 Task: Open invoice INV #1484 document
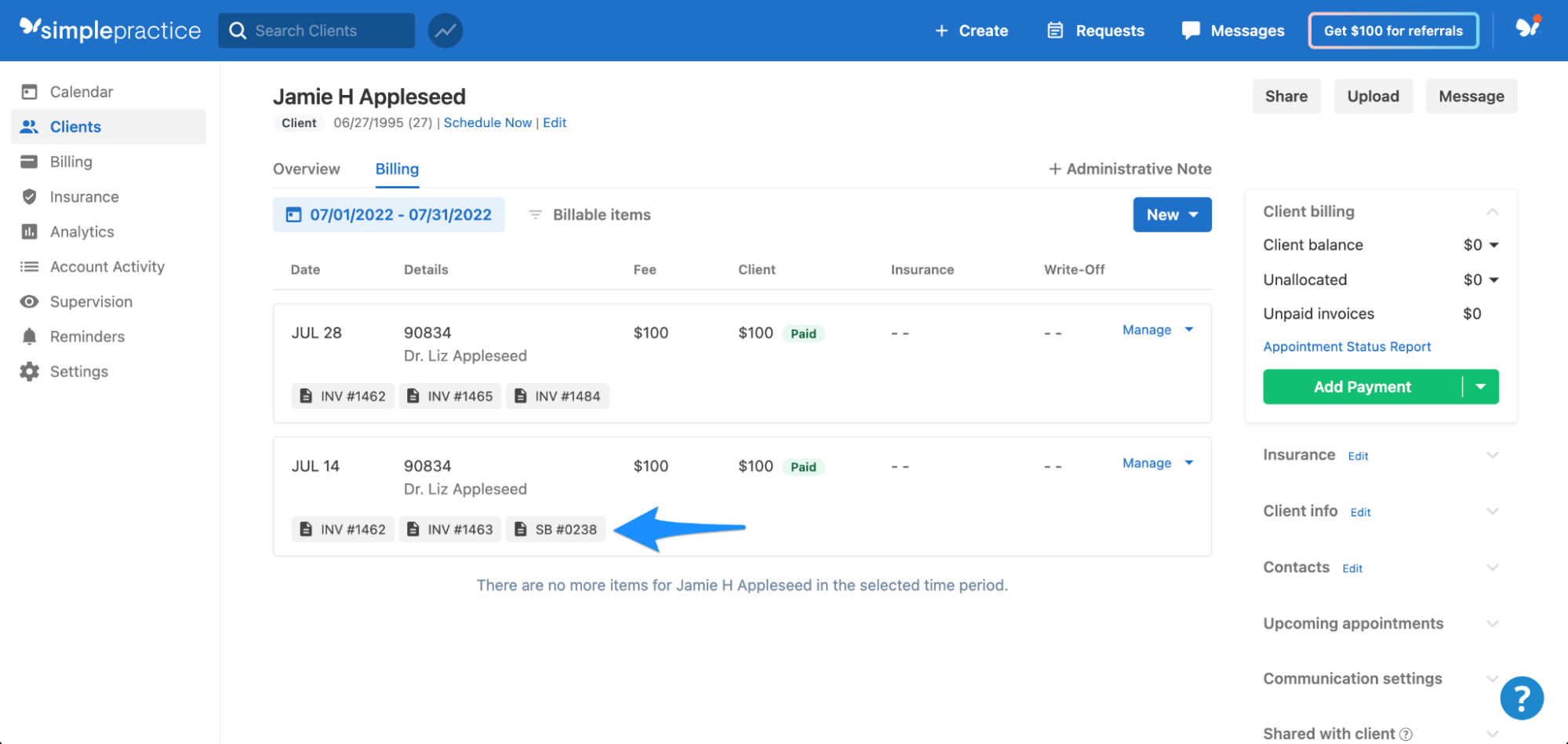click(x=558, y=396)
